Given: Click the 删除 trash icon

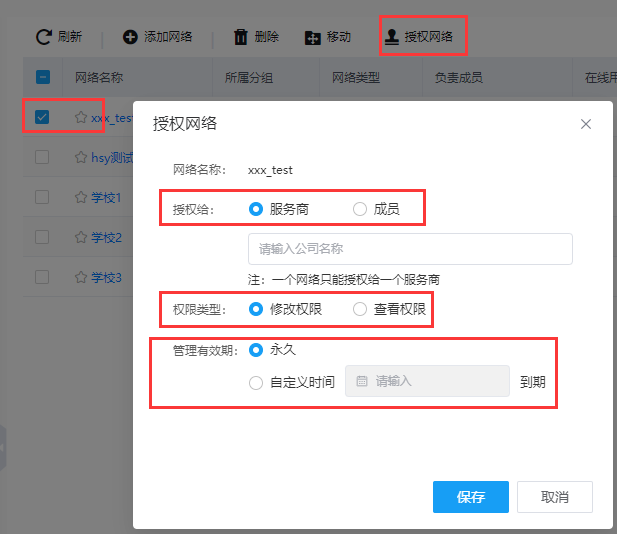Looking at the screenshot, I should click(241, 37).
